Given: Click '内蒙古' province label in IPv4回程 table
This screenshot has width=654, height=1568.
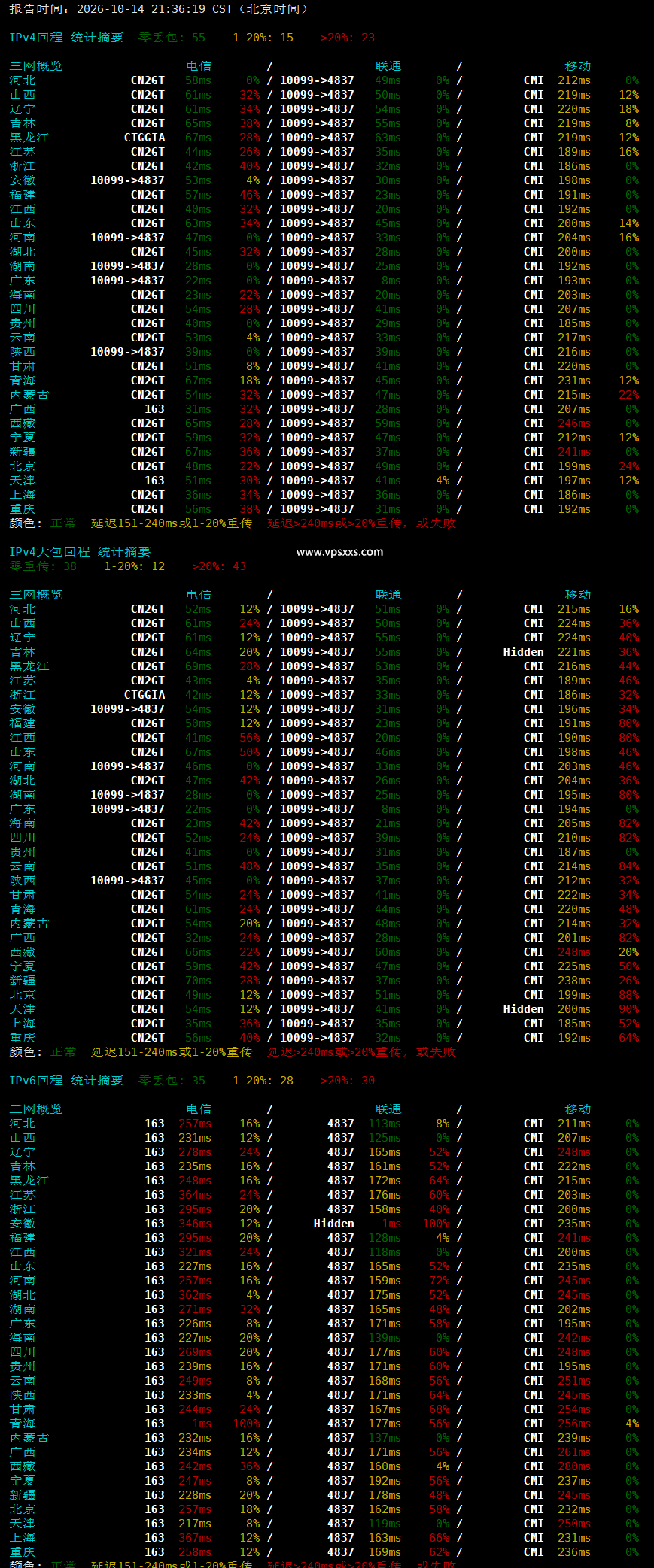Looking at the screenshot, I should (x=29, y=395).
